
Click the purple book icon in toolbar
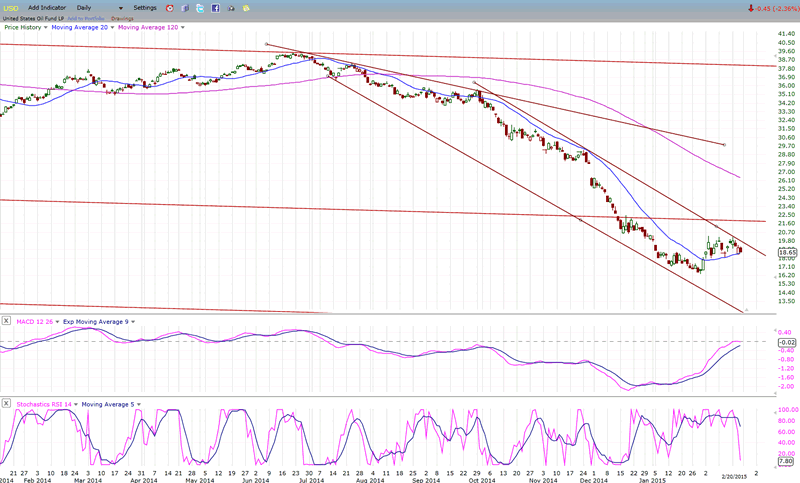[184, 7]
